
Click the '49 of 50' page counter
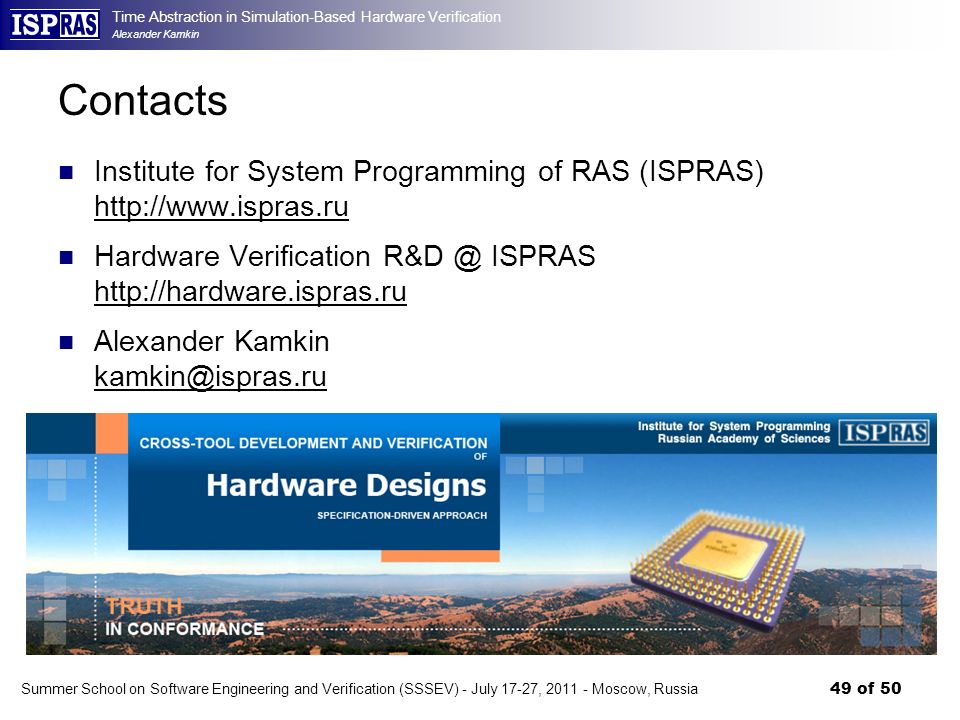(x=866, y=688)
